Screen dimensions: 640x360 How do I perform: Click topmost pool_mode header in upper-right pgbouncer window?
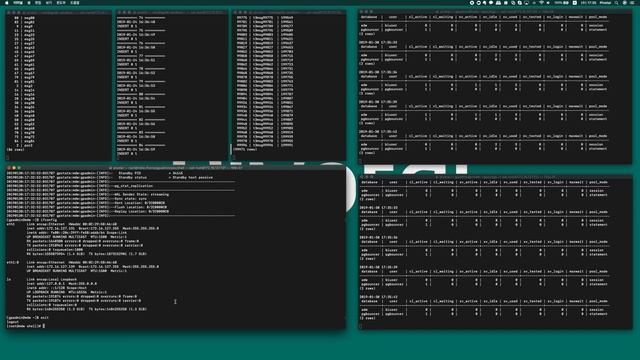point(598,17)
